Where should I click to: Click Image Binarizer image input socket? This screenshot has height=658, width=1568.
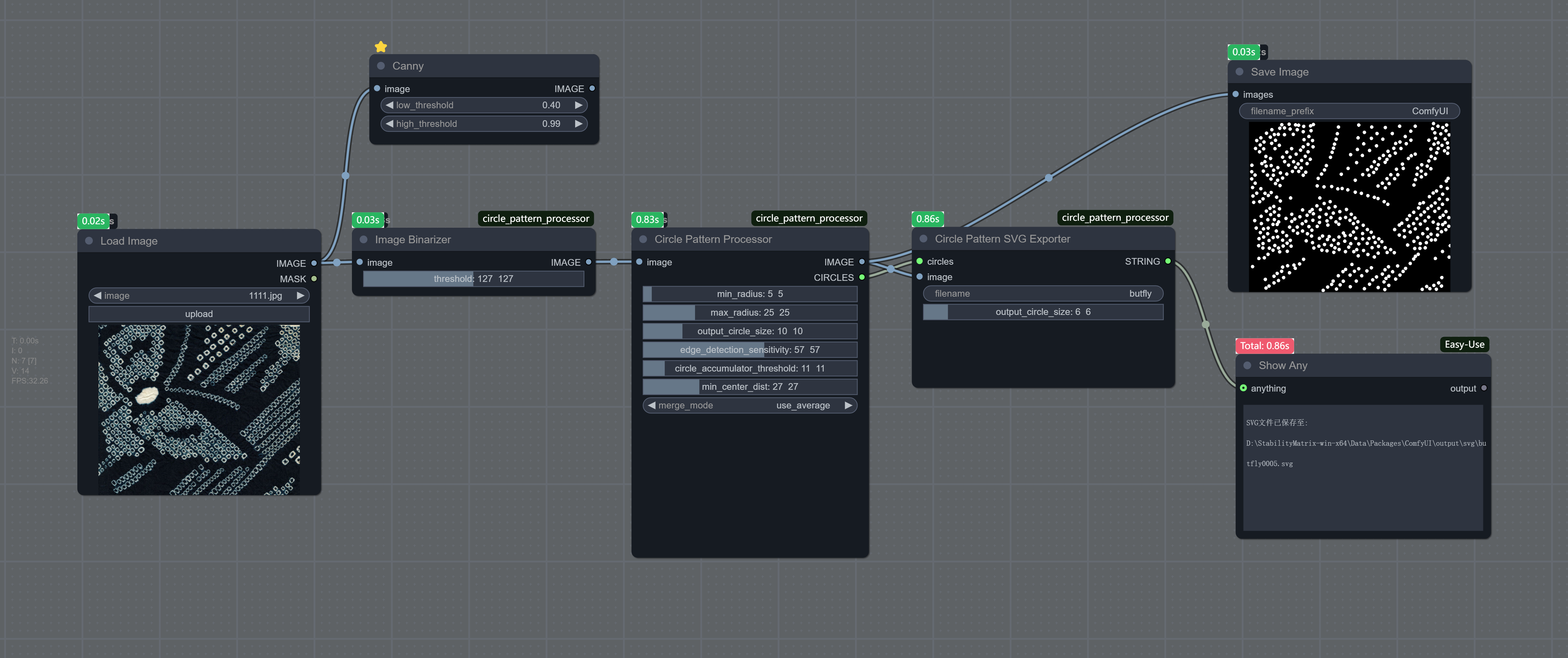click(360, 262)
